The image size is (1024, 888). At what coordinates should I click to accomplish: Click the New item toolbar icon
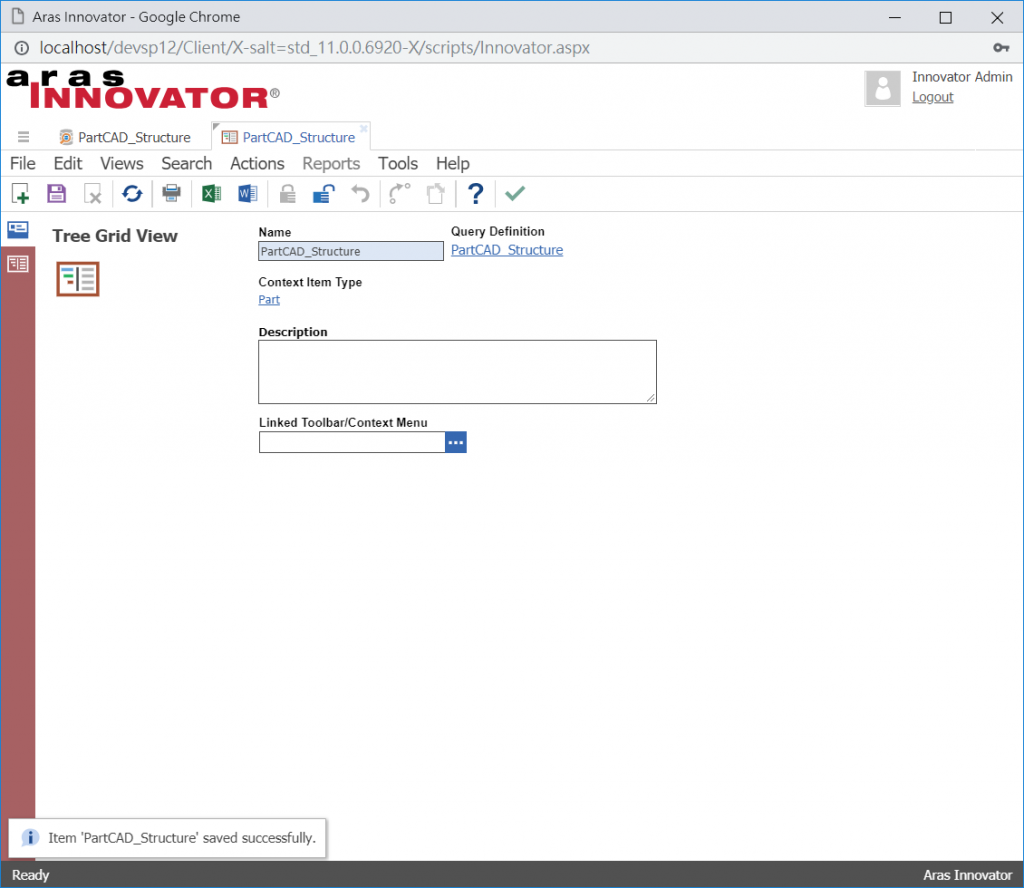pos(20,194)
